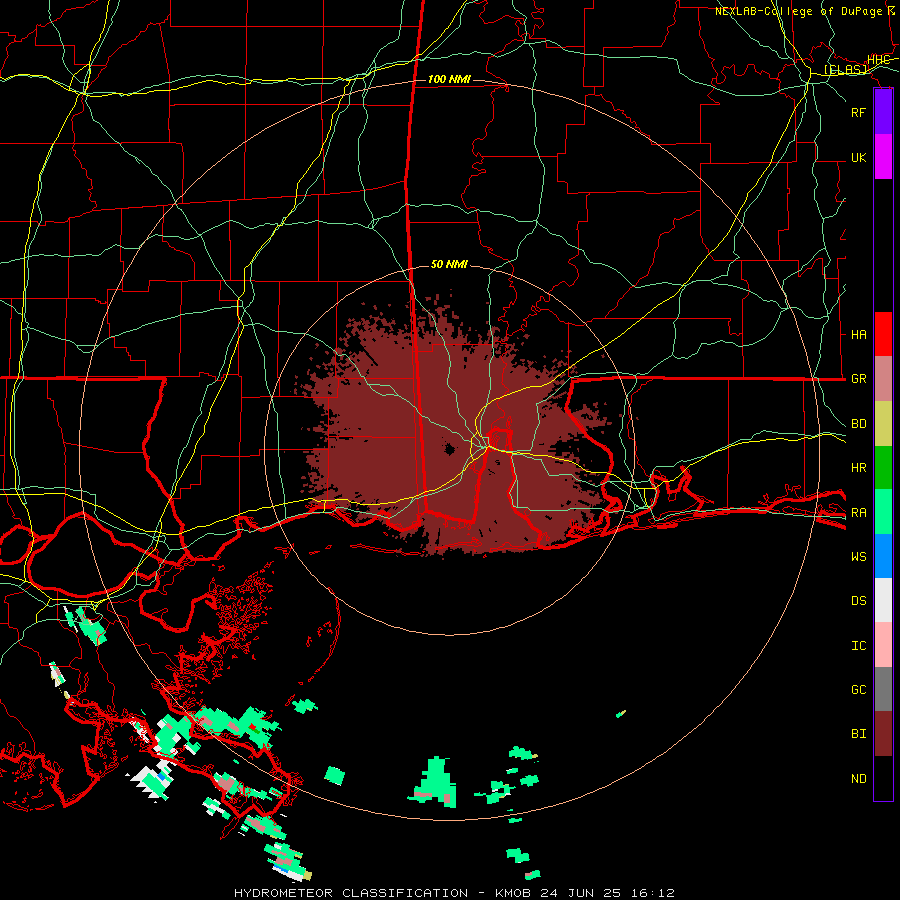Click the KMOB station identifier in the caption
The height and width of the screenshot is (900, 900).
tap(514, 893)
